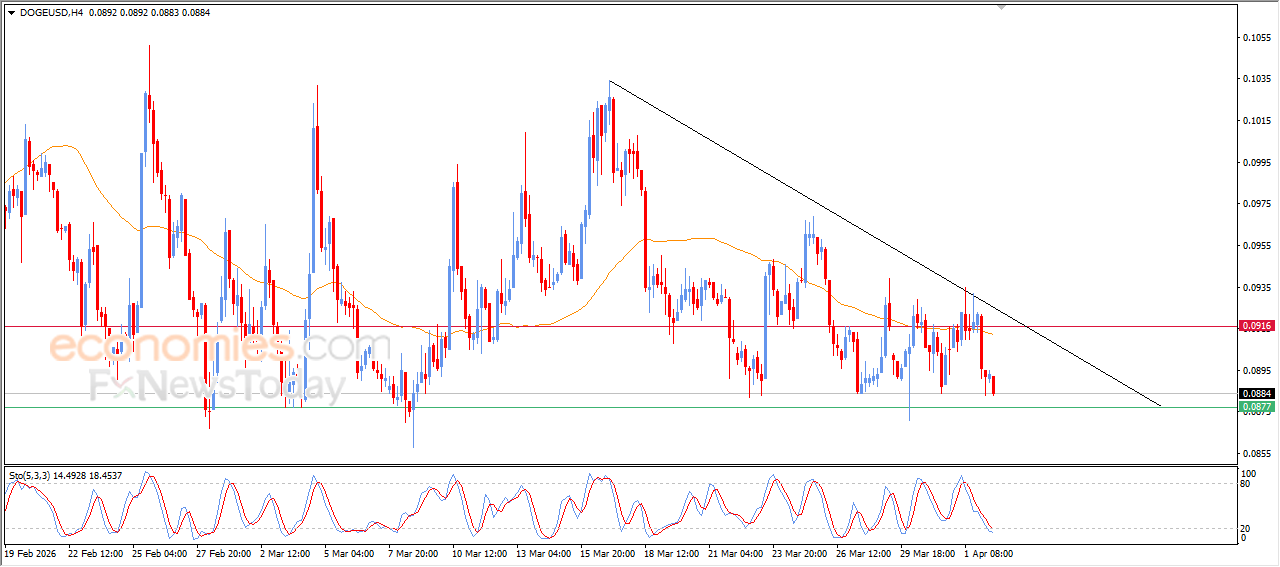Click the 20 level on stochastic scale
The width and height of the screenshot is (1280, 567).
click(1247, 528)
